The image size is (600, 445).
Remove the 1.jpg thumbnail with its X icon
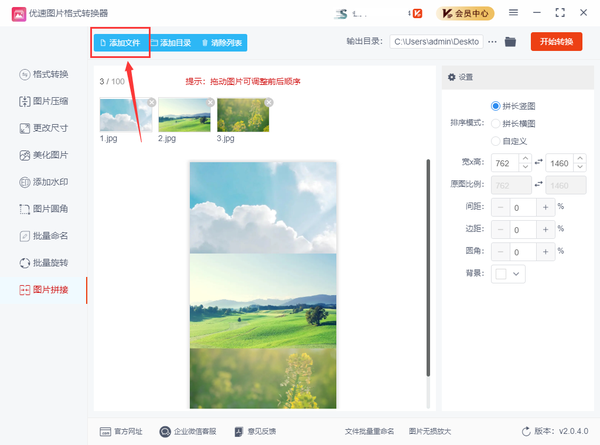coord(152,101)
